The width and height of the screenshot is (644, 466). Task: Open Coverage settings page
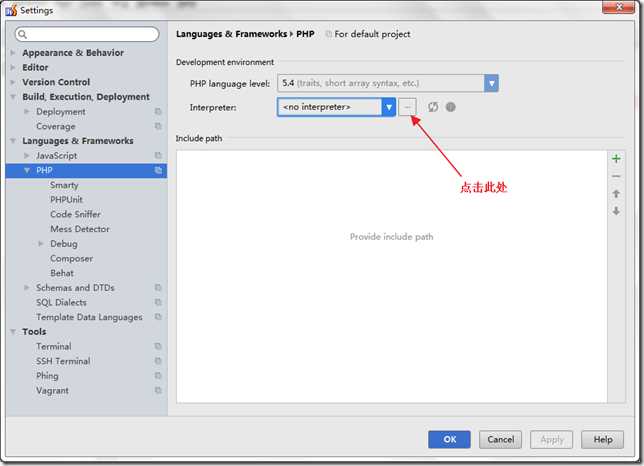[x=55, y=126]
